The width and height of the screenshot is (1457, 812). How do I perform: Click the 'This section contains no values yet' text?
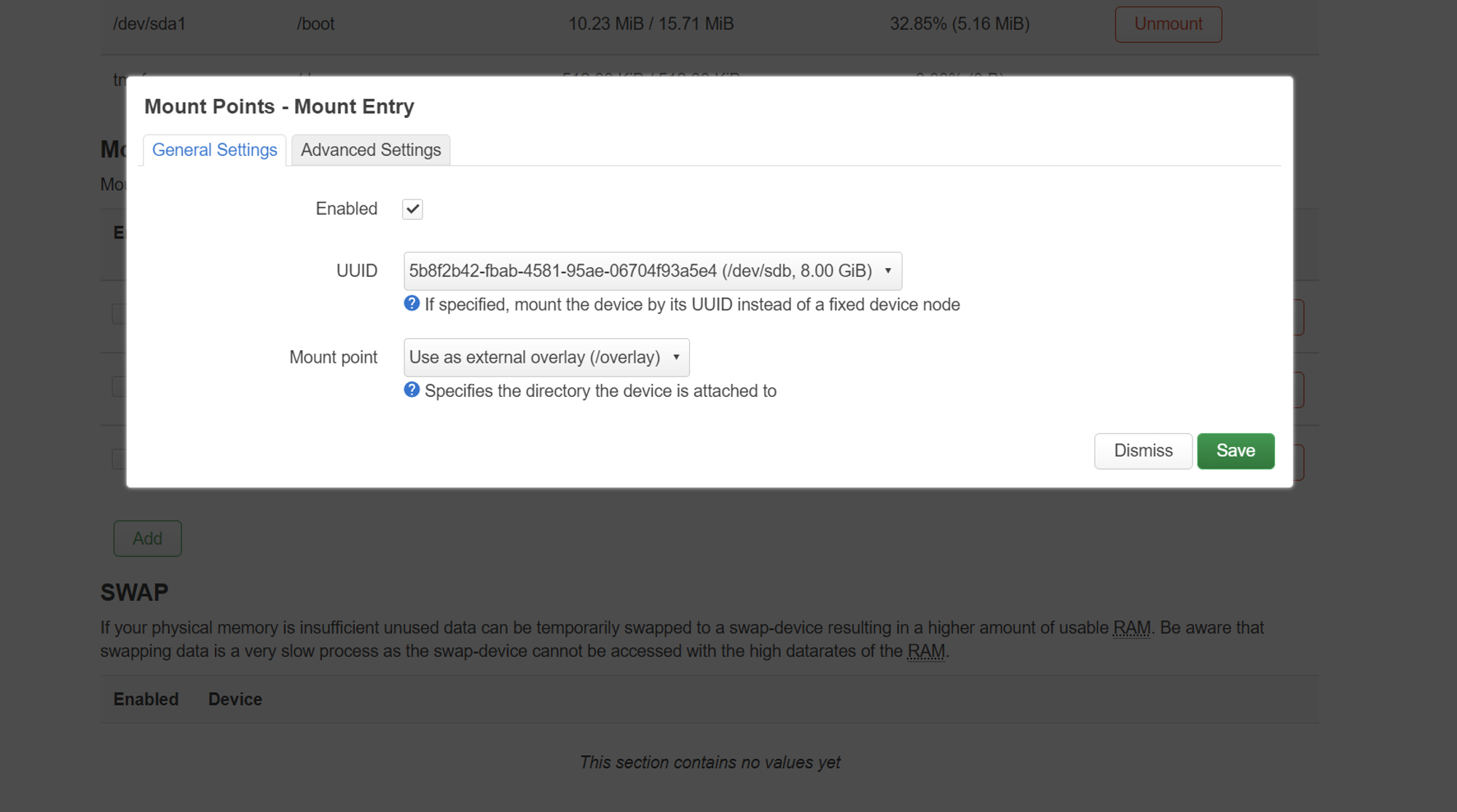click(710, 762)
